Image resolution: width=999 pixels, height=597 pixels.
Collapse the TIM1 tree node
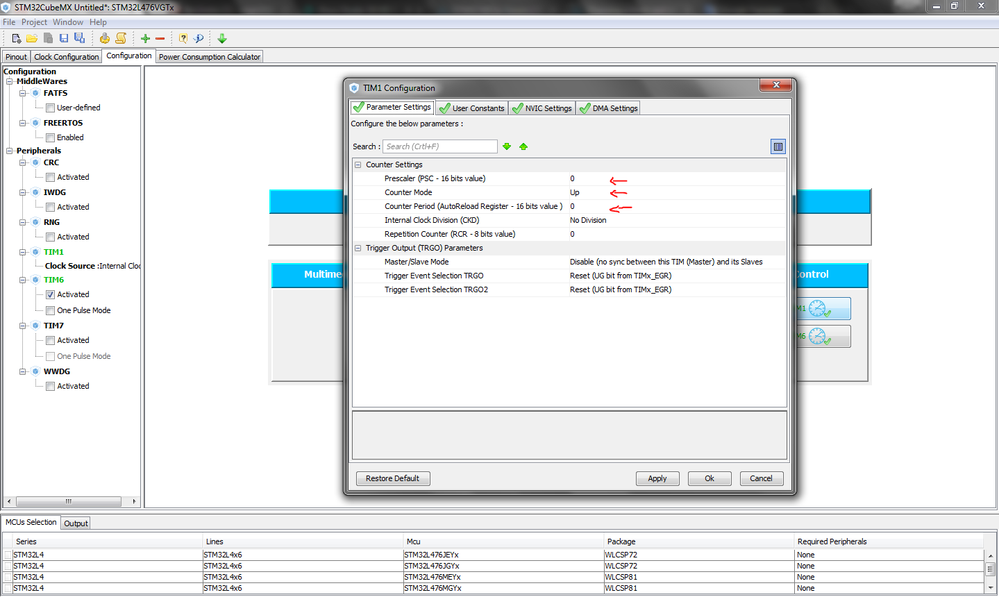tap(23, 252)
